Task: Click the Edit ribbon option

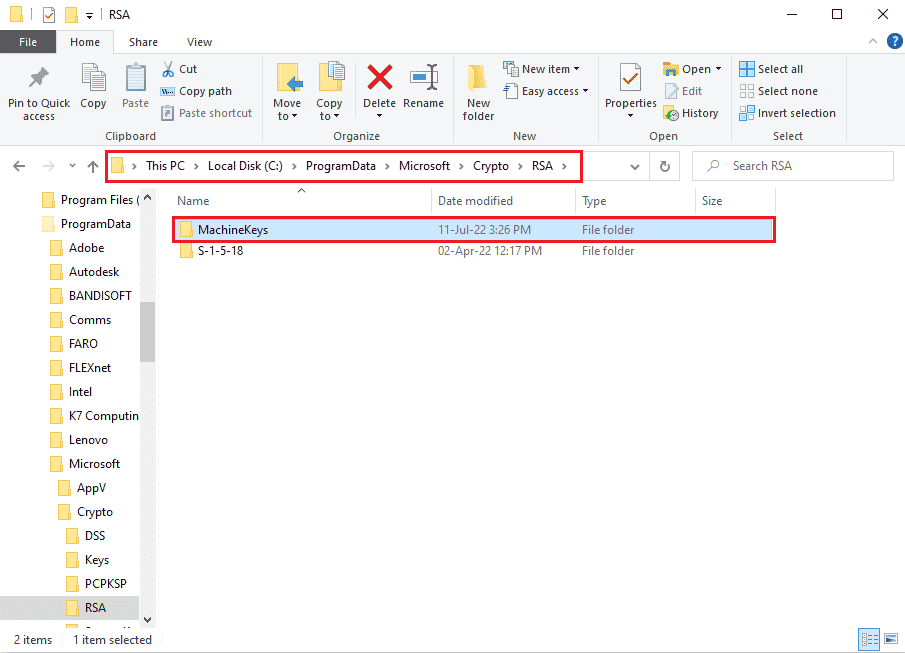Action: click(x=683, y=91)
